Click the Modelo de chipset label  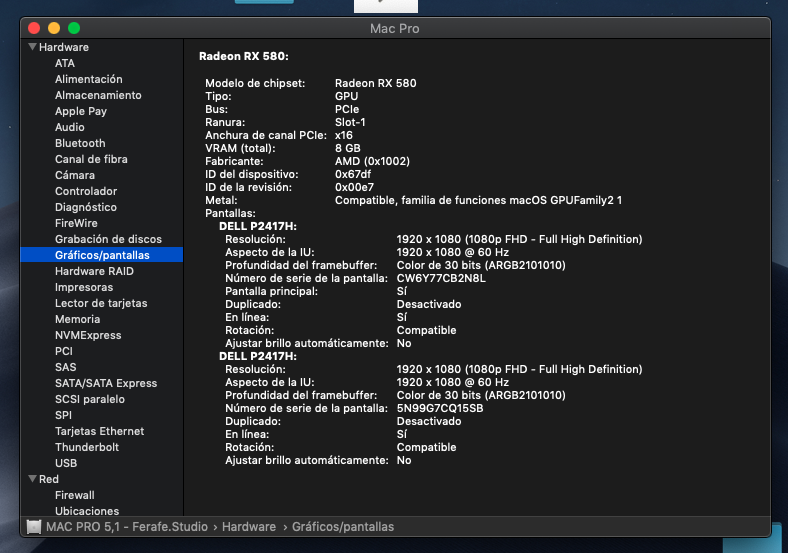255,83
